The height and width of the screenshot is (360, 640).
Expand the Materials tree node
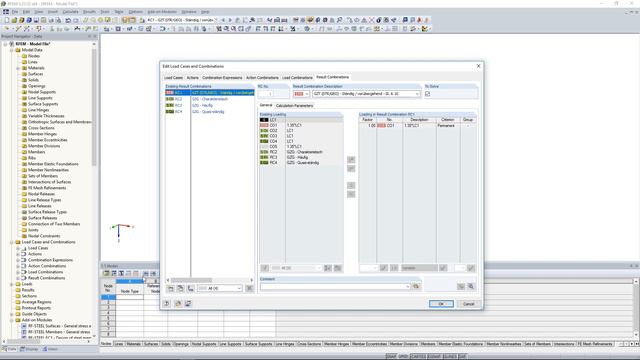18,68
